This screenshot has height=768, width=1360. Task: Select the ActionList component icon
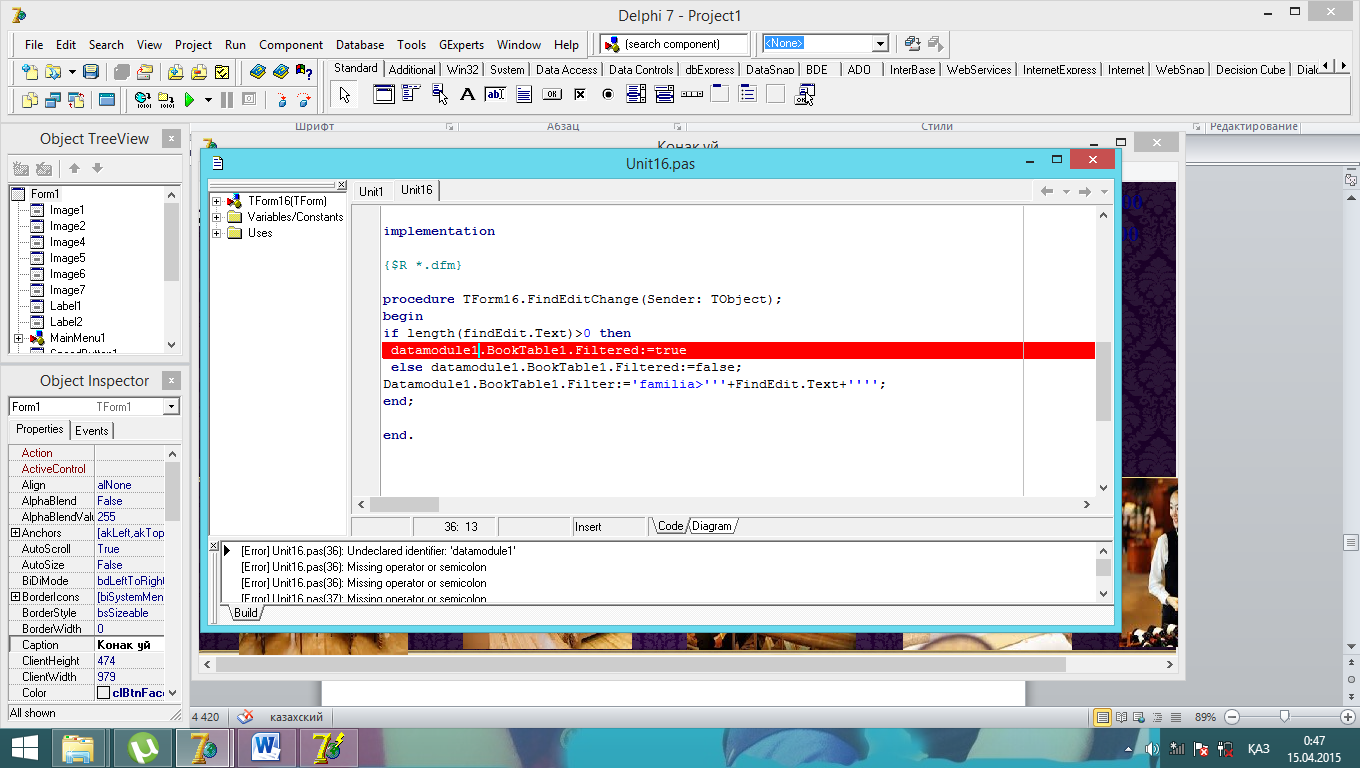click(x=803, y=94)
